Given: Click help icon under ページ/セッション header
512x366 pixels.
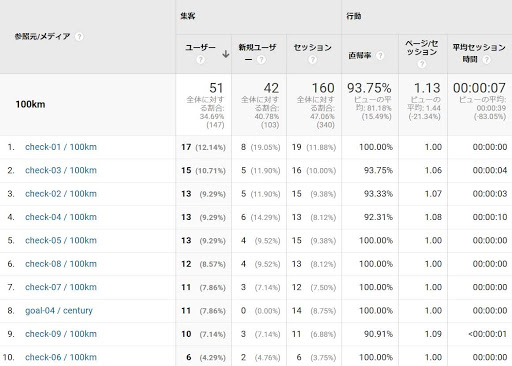Looking at the screenshot, I should (422, 63).
